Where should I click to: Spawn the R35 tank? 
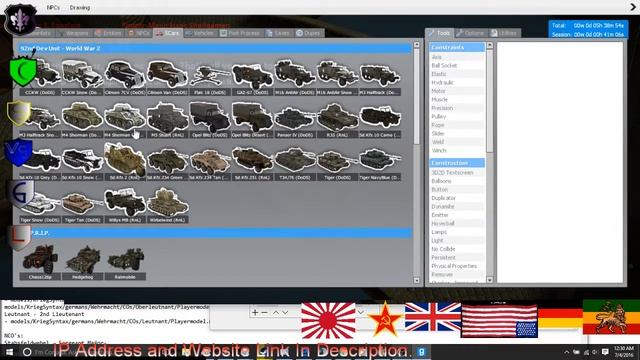pyautogui.click(x=337, y=120)
